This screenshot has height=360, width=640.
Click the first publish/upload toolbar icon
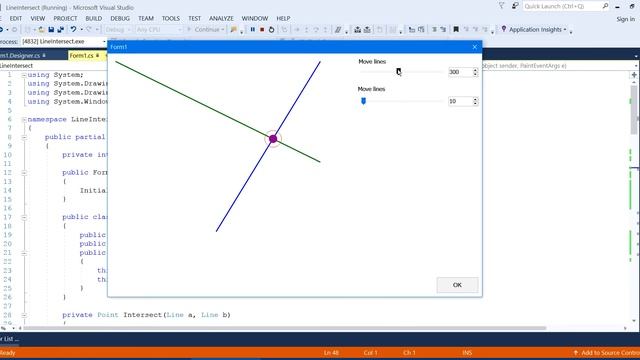coord(358,29)
